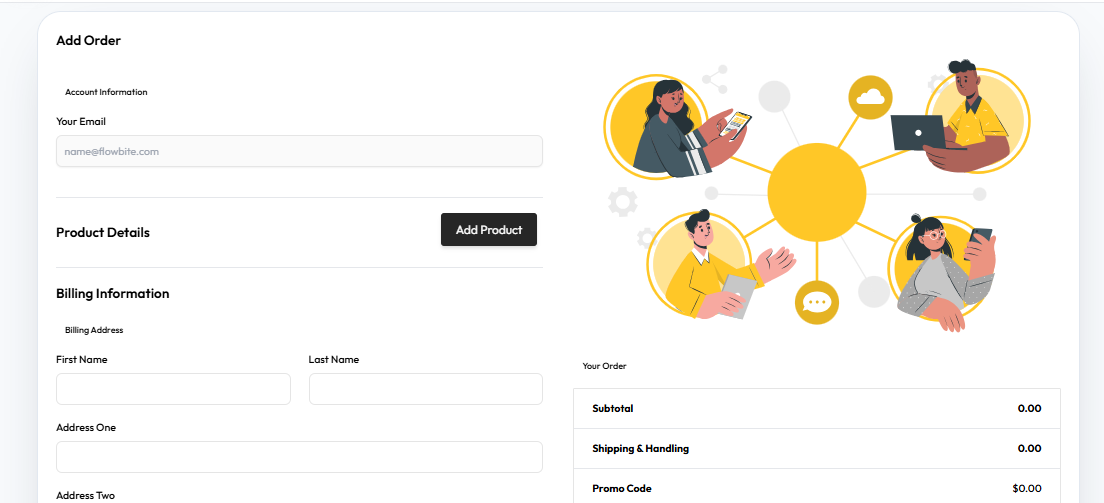Click the Promo Code row label
The width and height of the screenshot is (1104, 503).
[622, 488]
